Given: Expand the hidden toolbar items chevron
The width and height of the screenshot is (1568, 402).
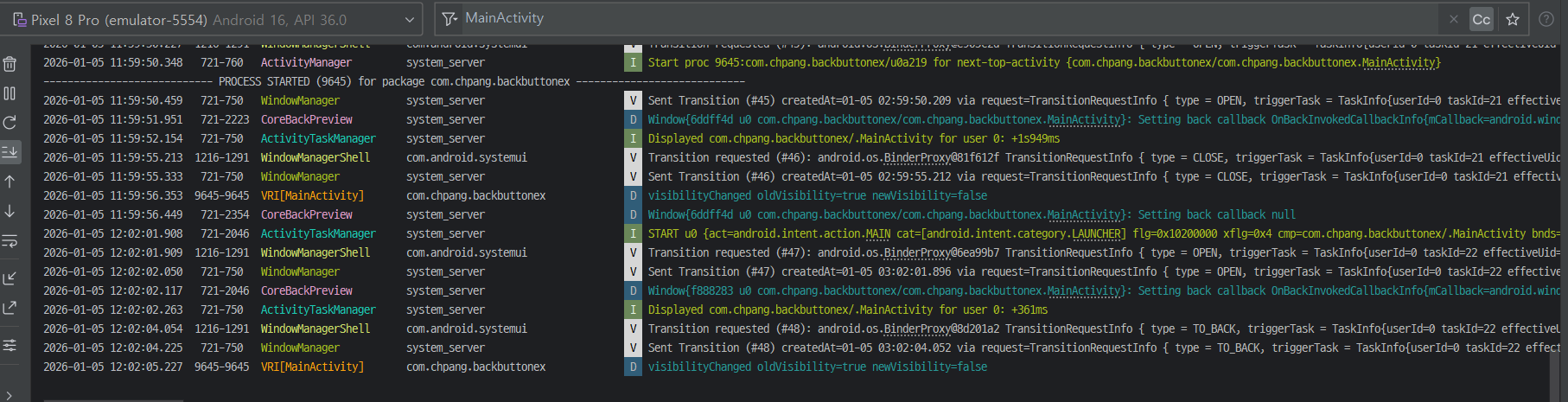Looking at the screenshot, I should tap(10, 395).
